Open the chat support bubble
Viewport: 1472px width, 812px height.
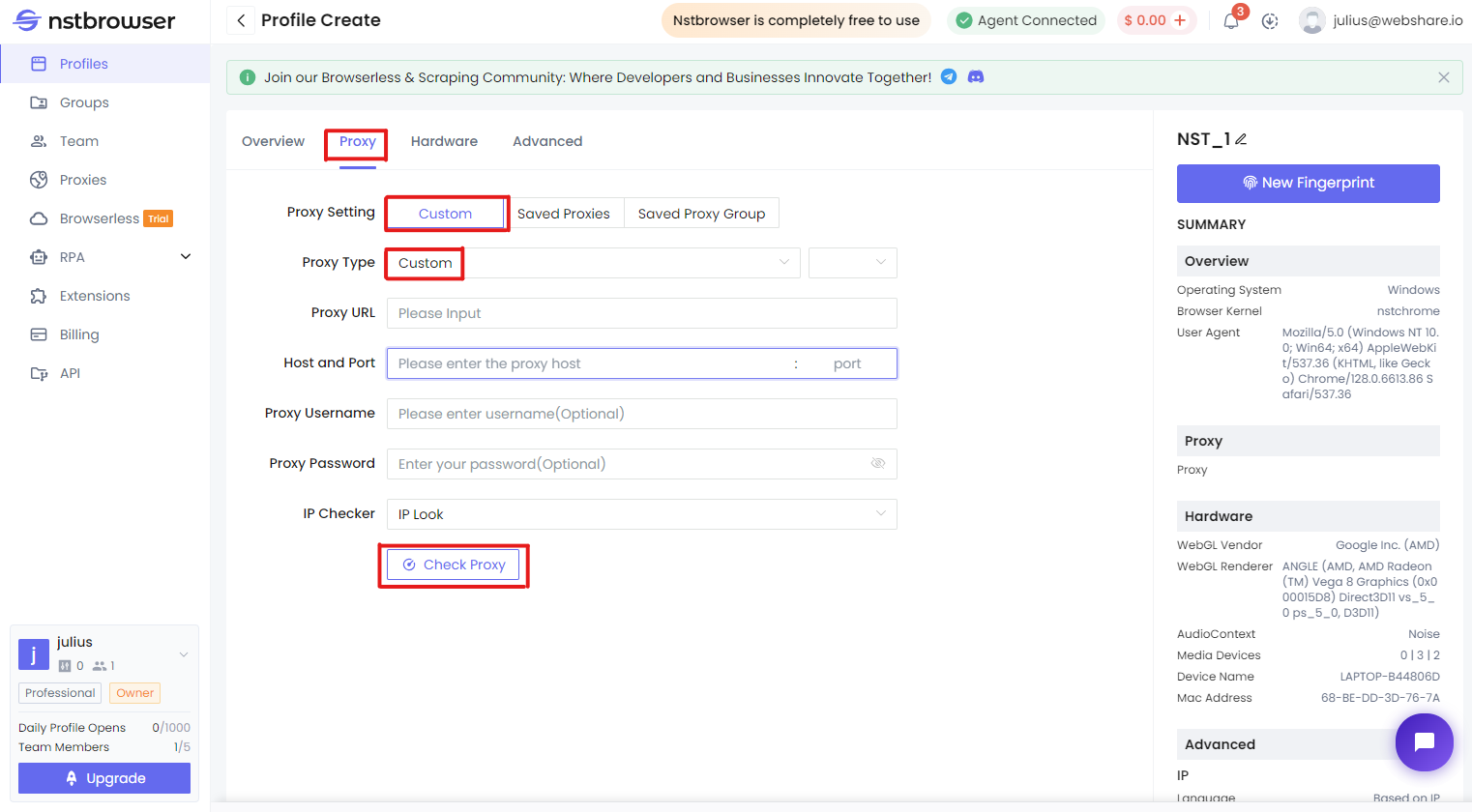pos(1424,741)
